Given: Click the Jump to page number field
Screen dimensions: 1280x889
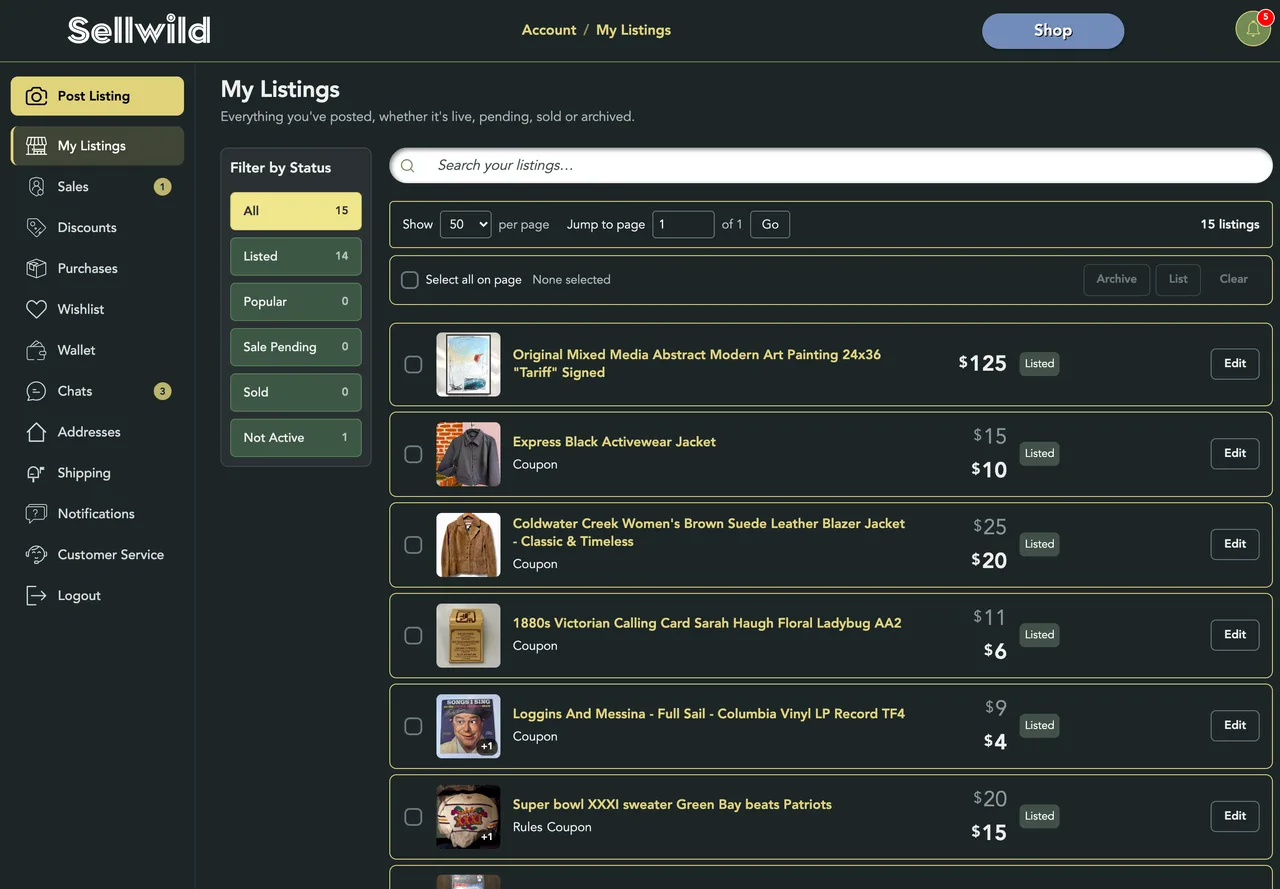Looking at the screenshot, I should [x=683, y=225].
